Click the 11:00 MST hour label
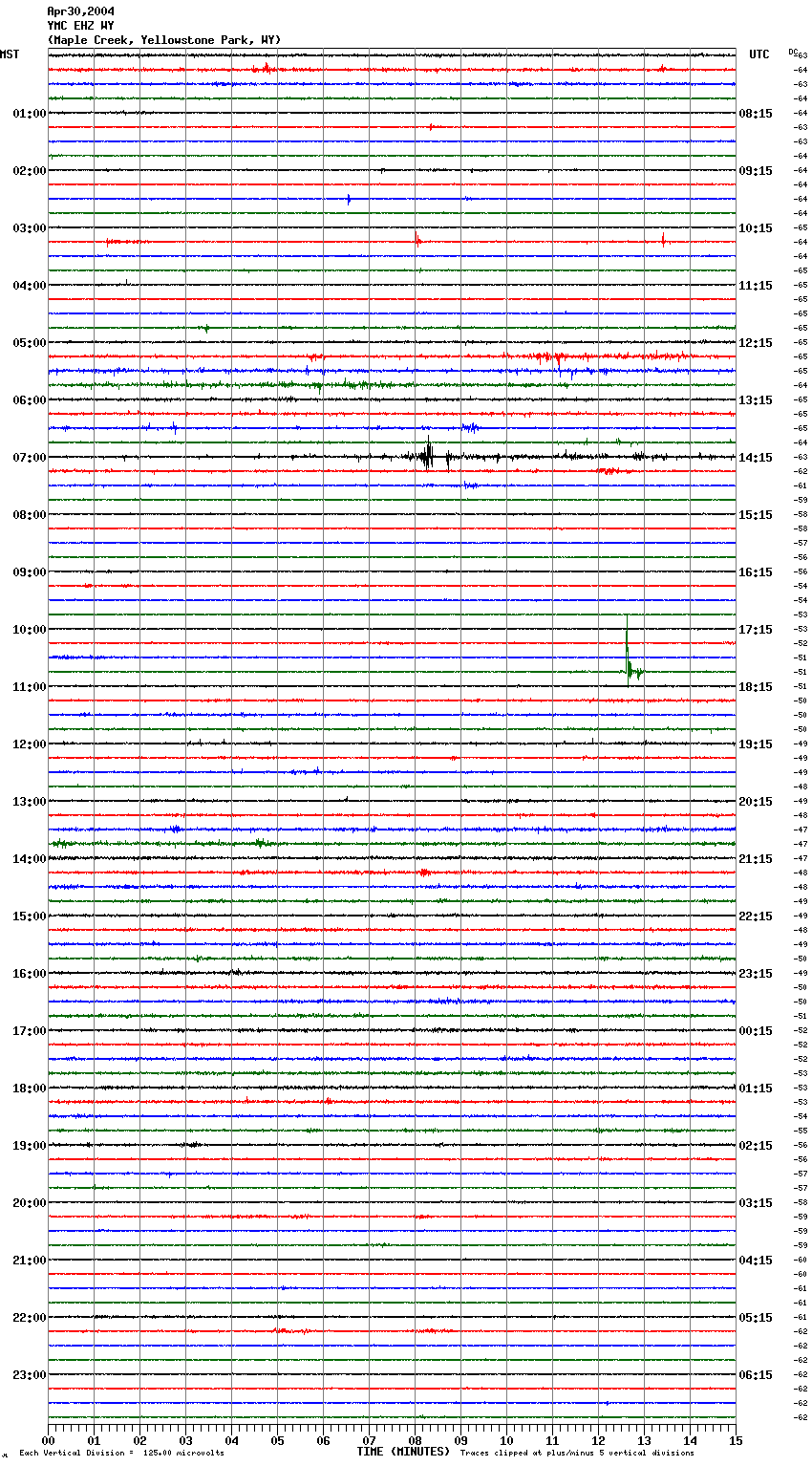The width and height of the screenshot is (812, 1466). pos(30,686)
